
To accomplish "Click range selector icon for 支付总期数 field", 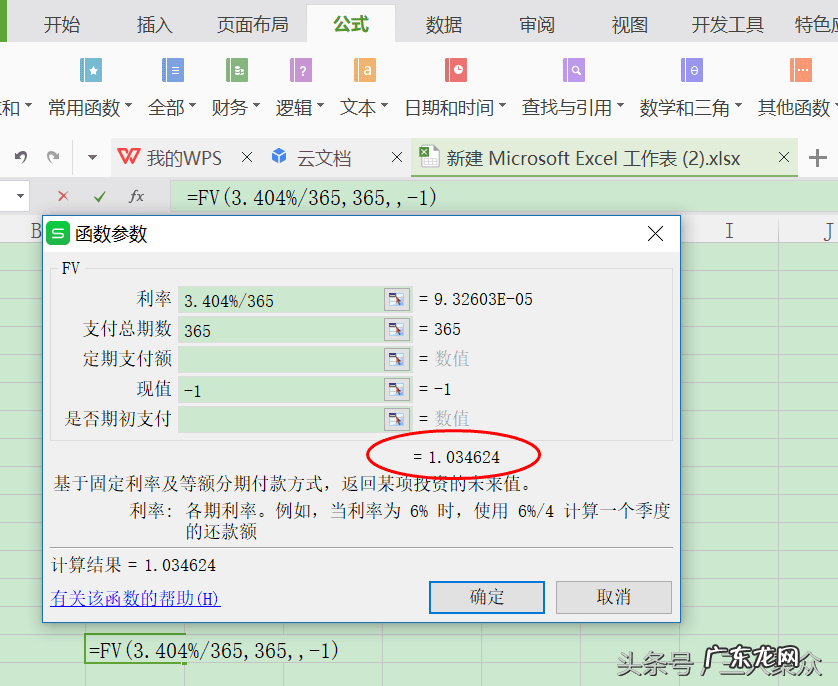I will 397,330.
